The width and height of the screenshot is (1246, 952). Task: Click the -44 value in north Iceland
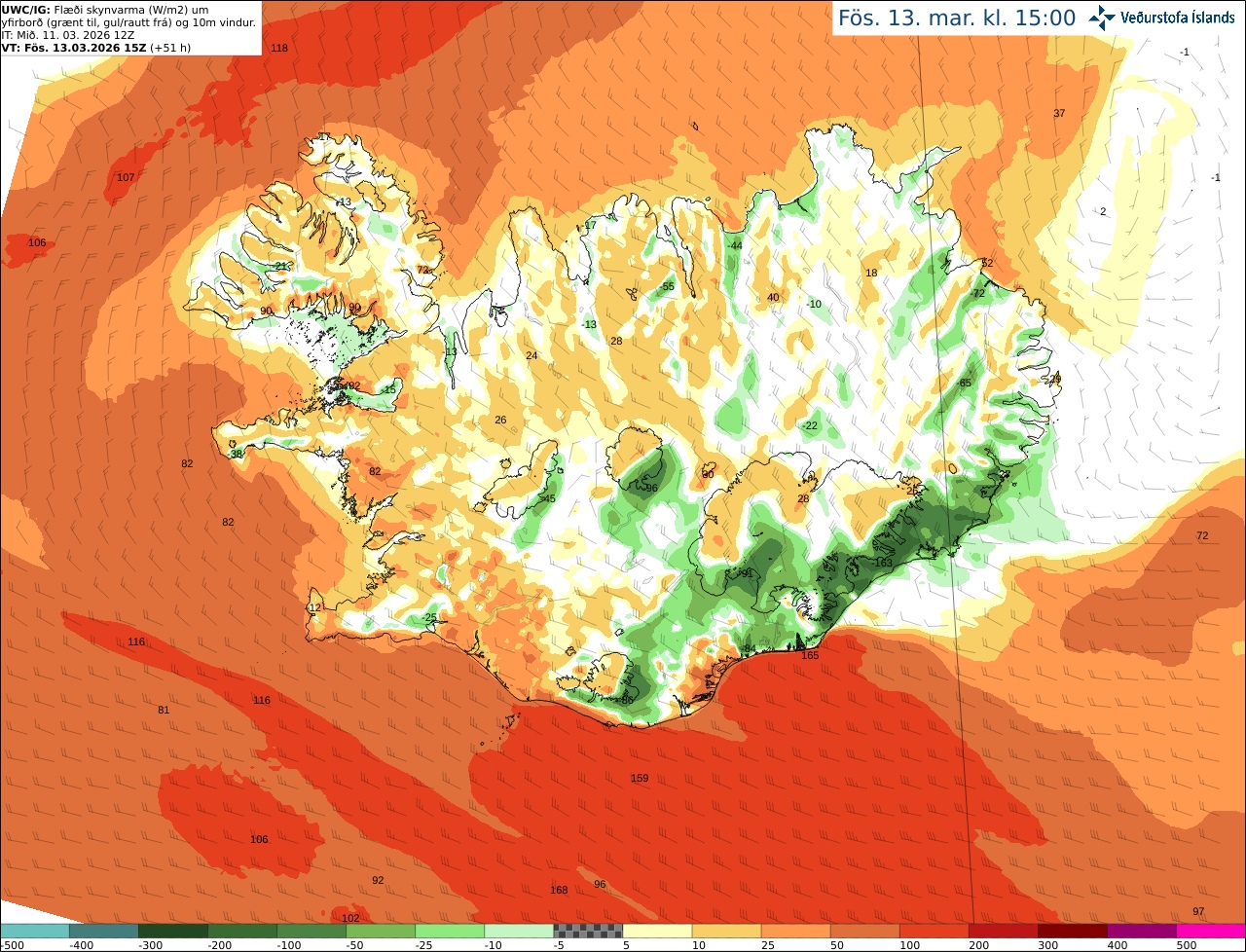[x=734, y=245]
